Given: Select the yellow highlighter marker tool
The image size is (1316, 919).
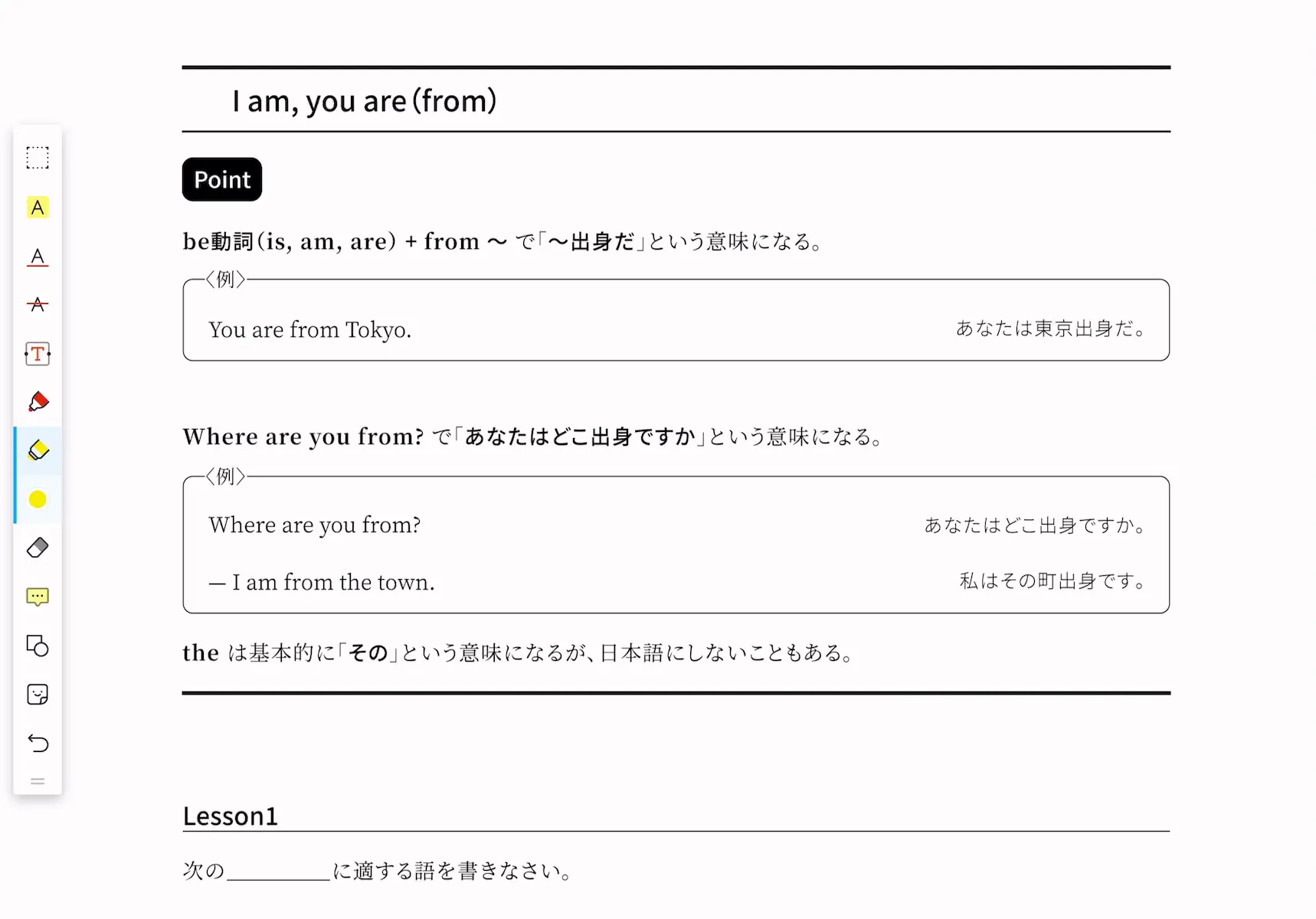Looking at the screenshot, I should (38, 450).
